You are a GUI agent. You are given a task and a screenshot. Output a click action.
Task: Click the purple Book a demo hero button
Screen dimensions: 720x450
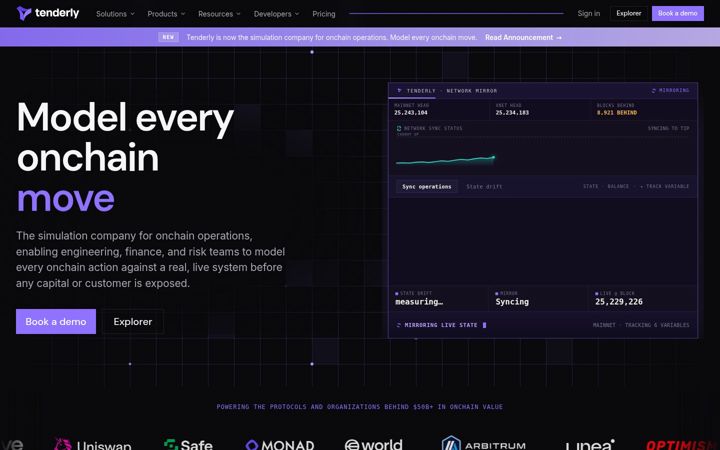pyautogui.click(x=56, y=321)
